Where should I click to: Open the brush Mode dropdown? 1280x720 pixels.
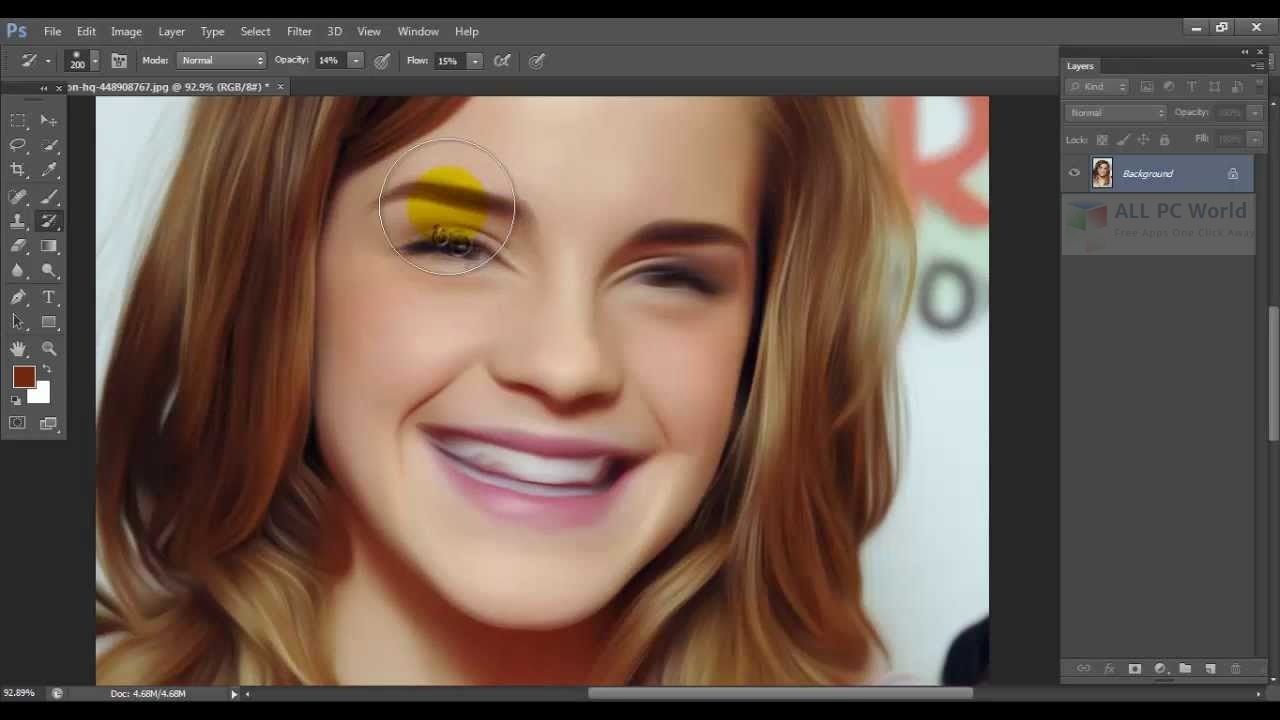click(221, 61)
